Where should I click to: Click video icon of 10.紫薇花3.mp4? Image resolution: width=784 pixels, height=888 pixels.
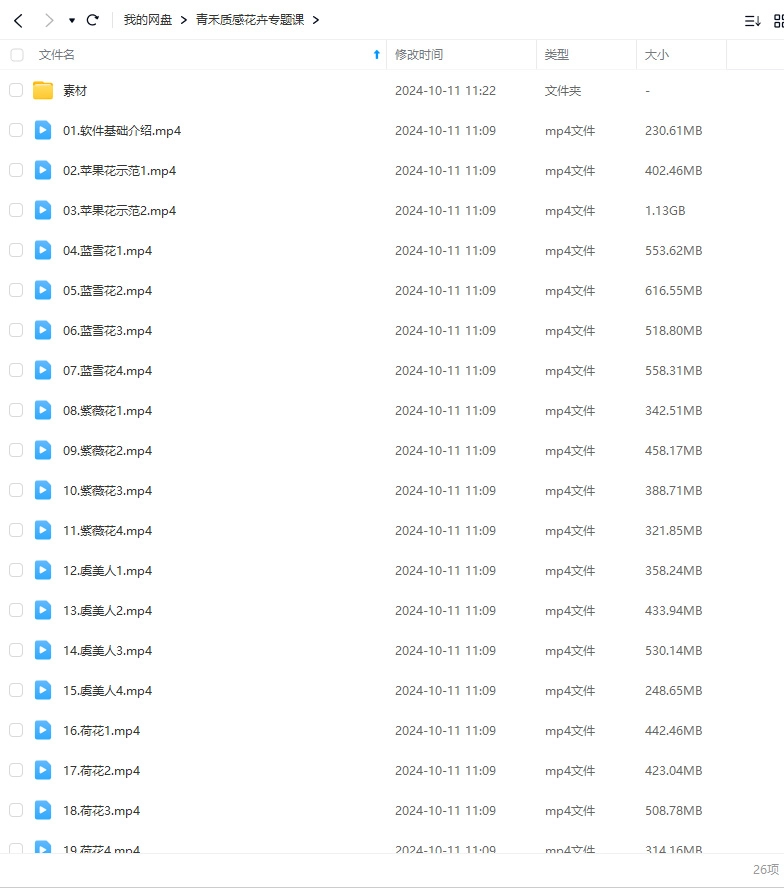coord(43,490)
